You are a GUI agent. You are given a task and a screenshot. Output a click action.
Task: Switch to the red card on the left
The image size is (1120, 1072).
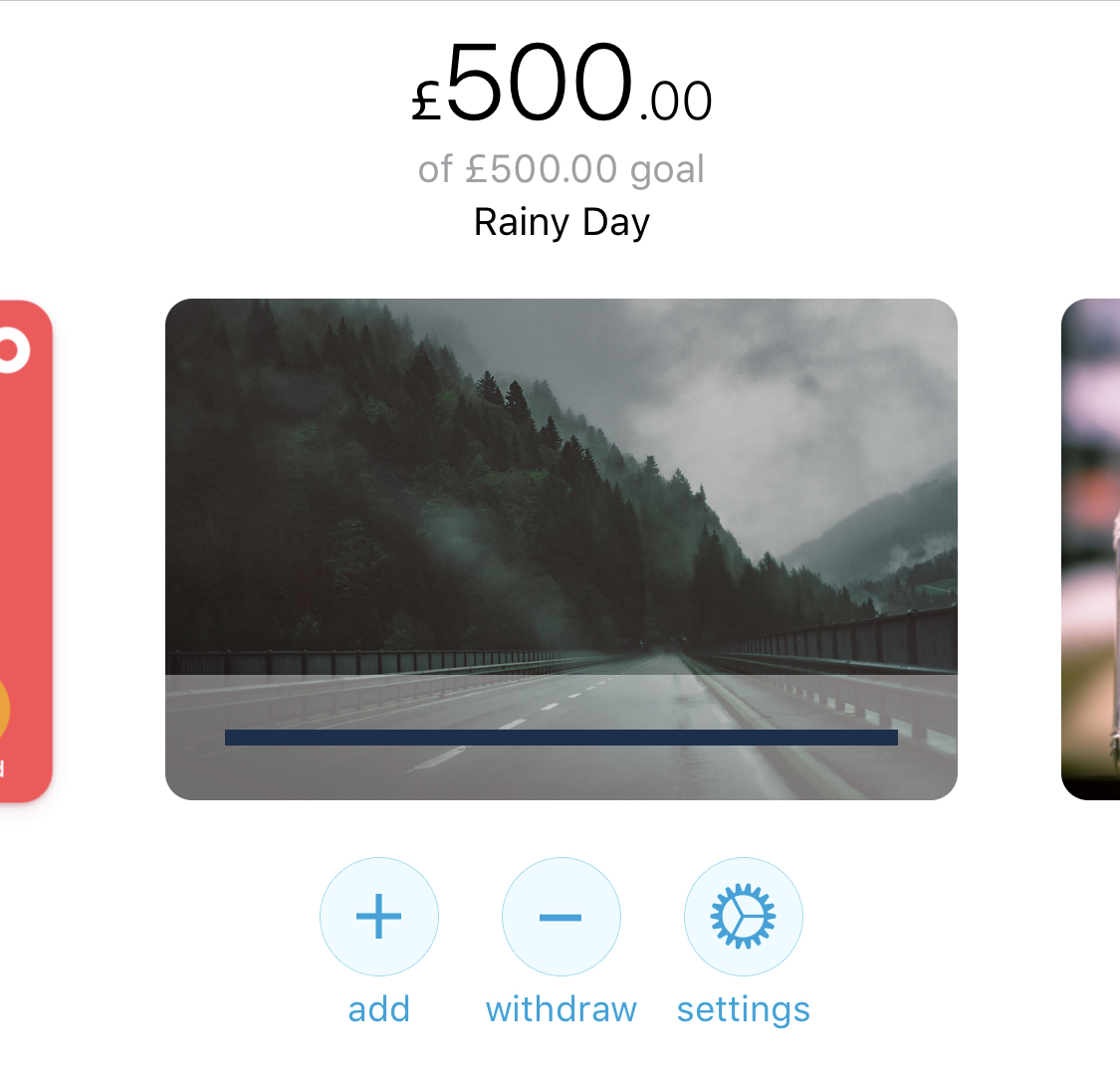point(25,551)
